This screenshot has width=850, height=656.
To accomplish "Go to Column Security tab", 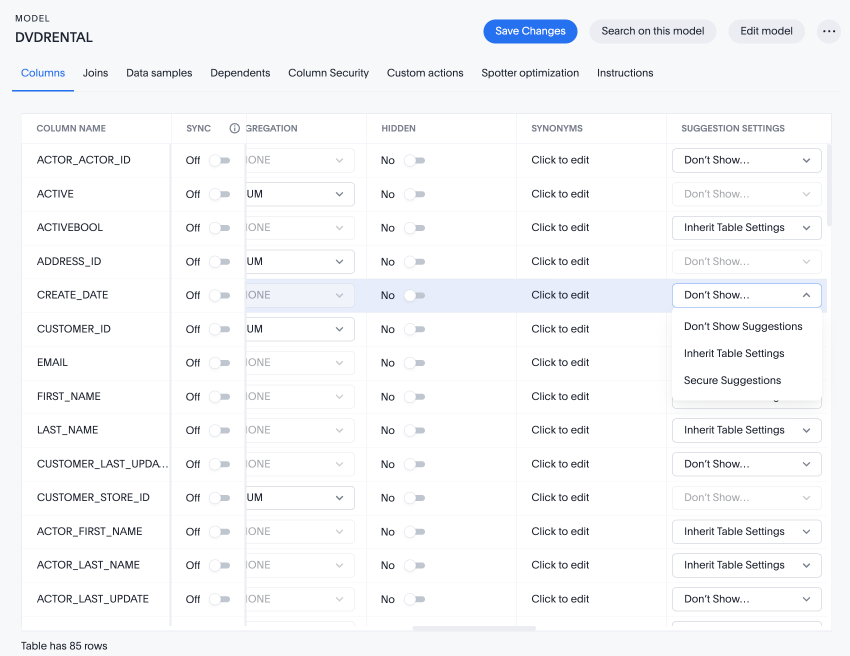I will coord(329,73).
